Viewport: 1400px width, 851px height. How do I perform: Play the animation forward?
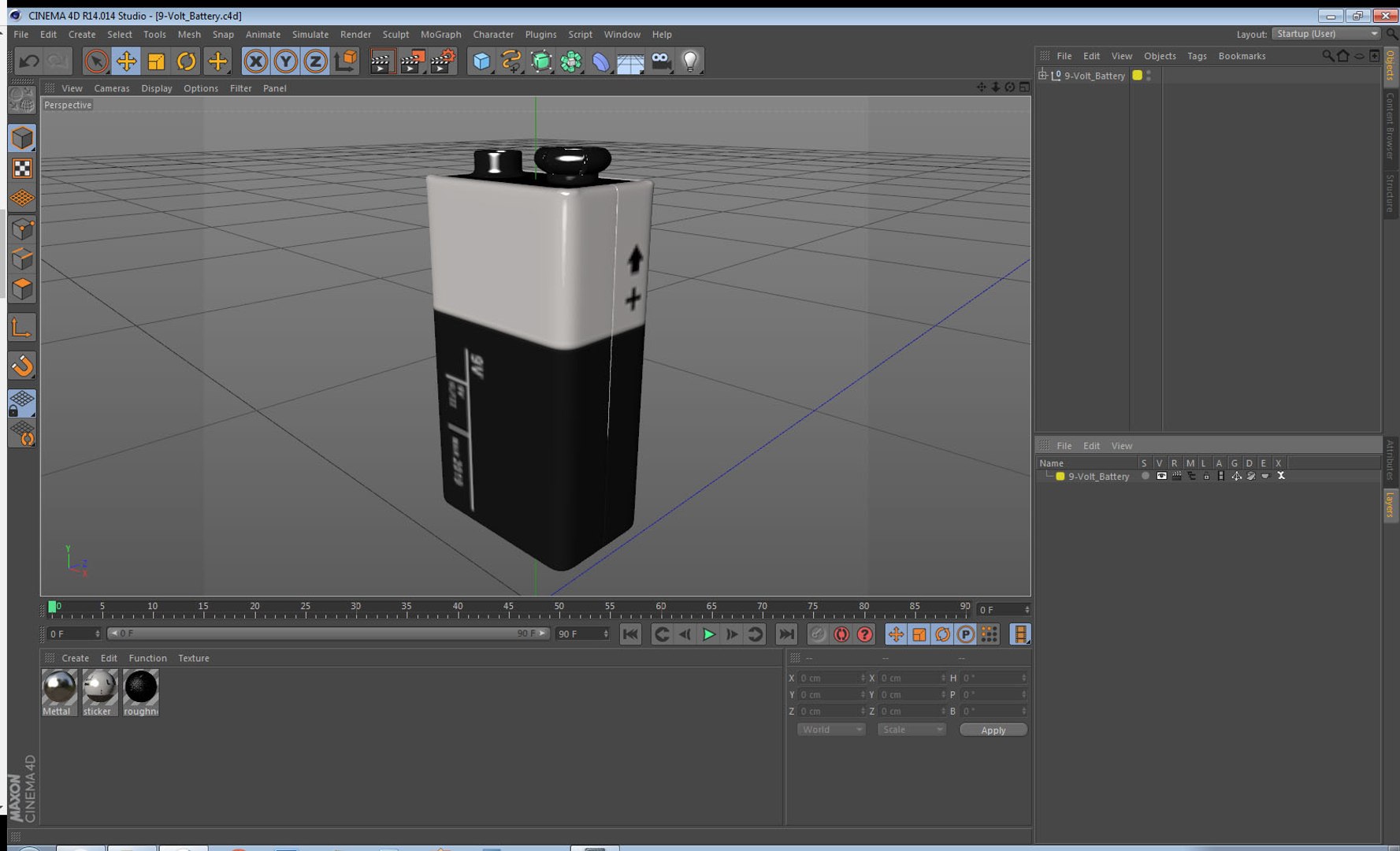708,634
